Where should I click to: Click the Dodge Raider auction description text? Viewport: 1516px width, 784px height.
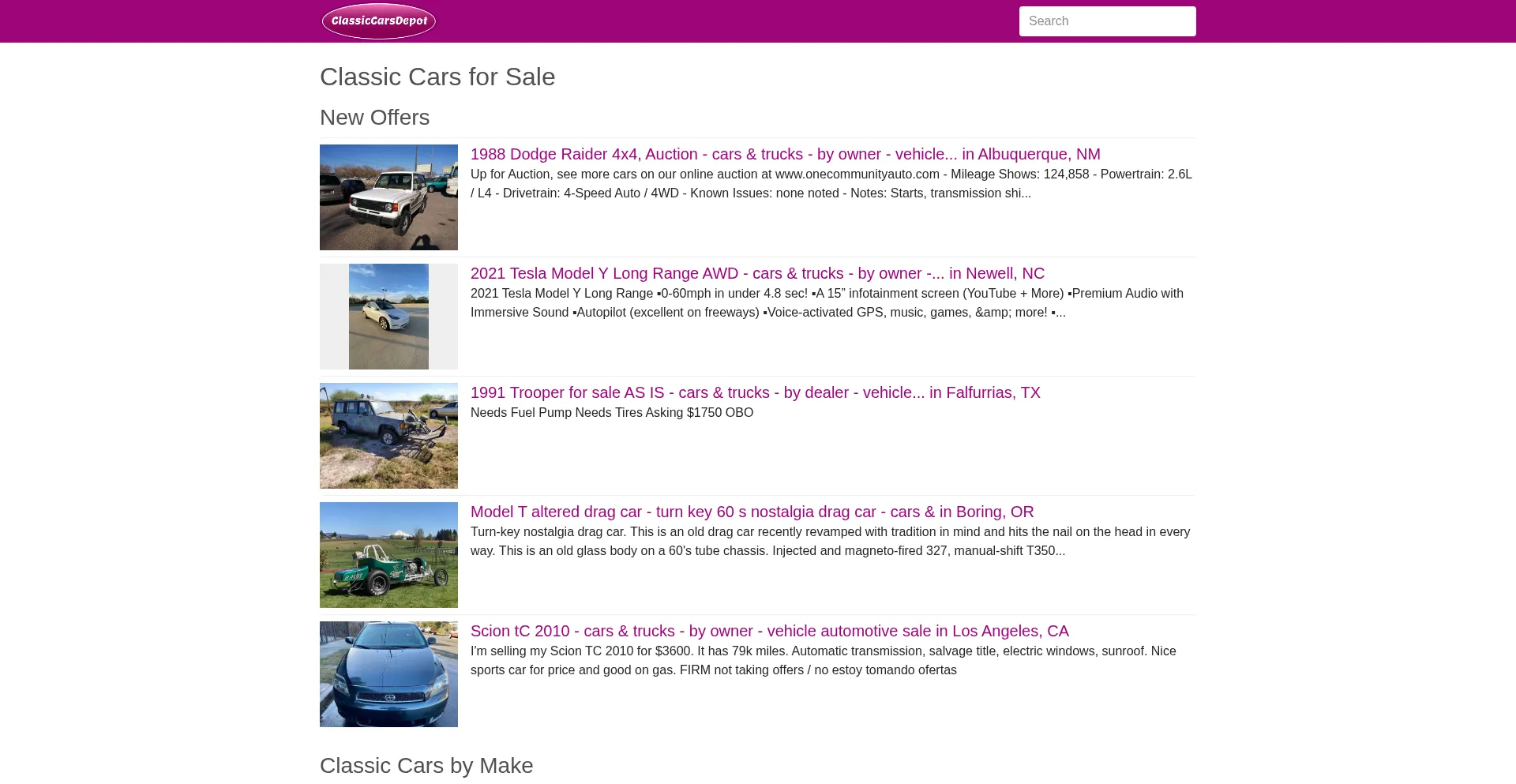pos(831,183)
